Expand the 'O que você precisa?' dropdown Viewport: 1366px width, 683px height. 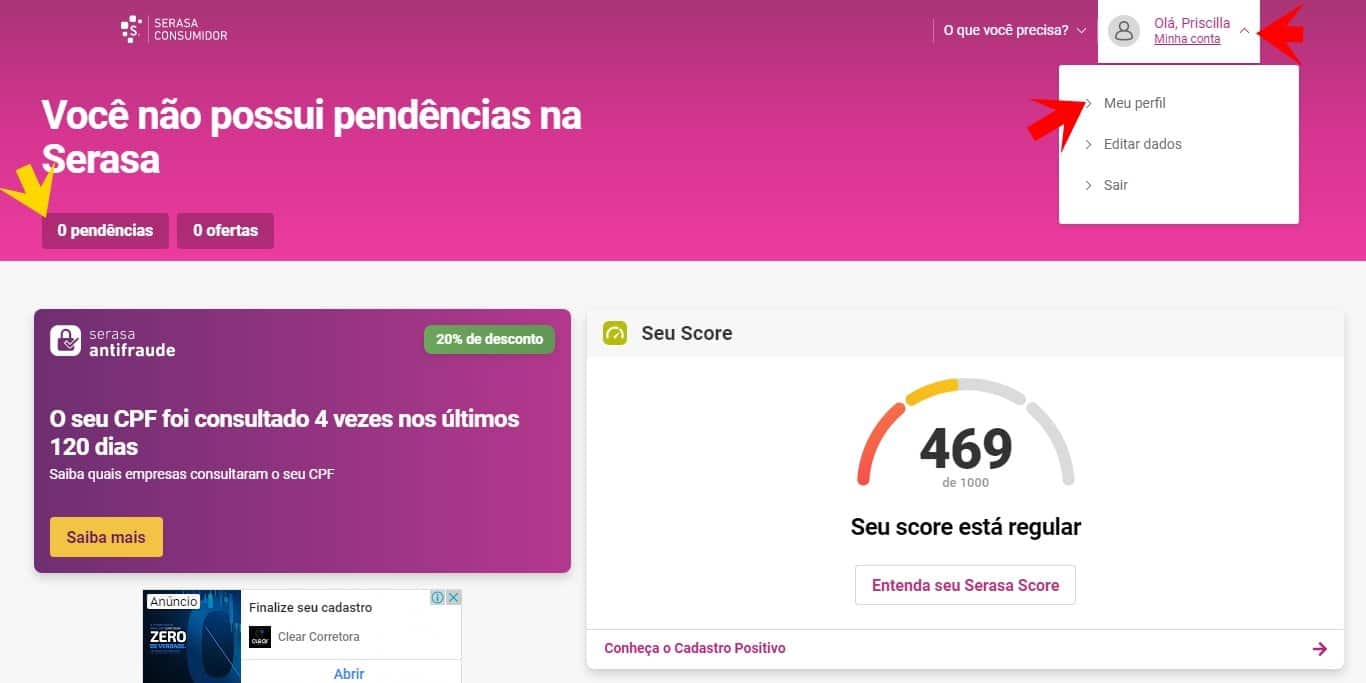click(1014, 31)
